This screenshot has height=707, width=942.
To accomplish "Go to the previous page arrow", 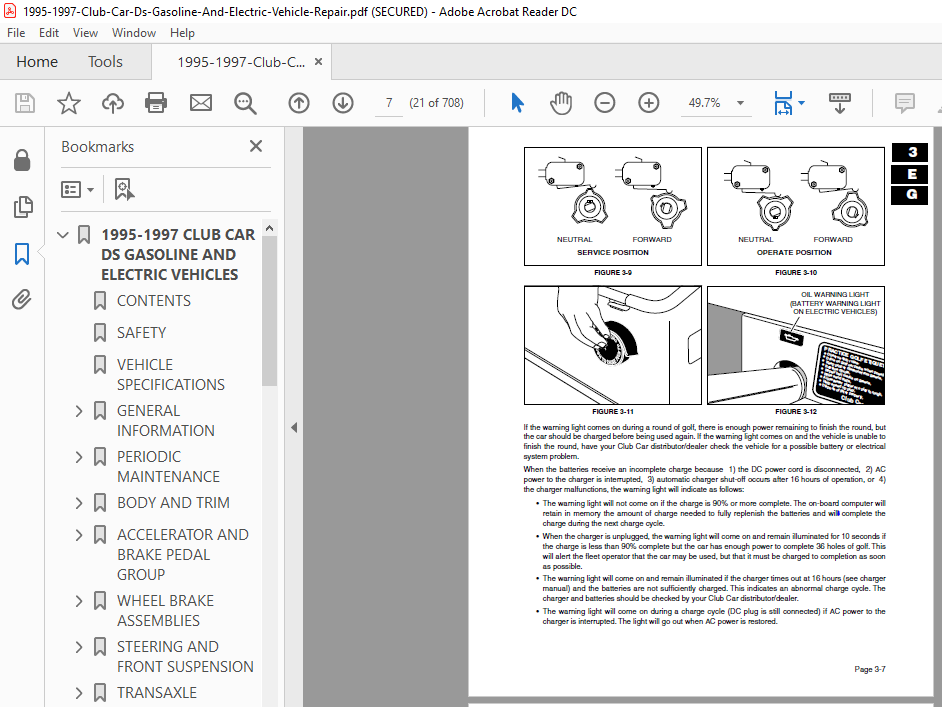I will click(299, 103).
